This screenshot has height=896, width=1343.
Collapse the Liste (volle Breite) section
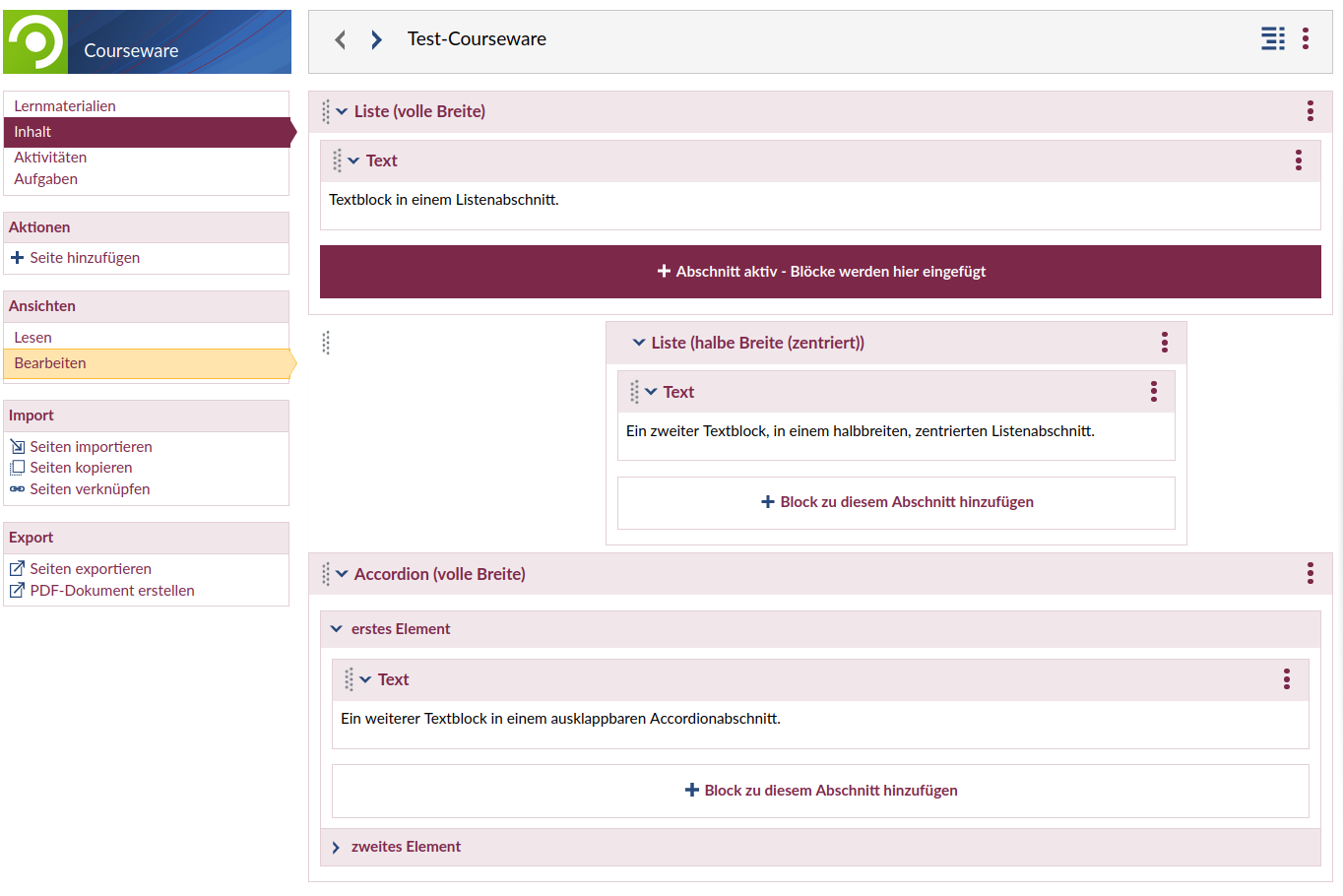[342, 111]
